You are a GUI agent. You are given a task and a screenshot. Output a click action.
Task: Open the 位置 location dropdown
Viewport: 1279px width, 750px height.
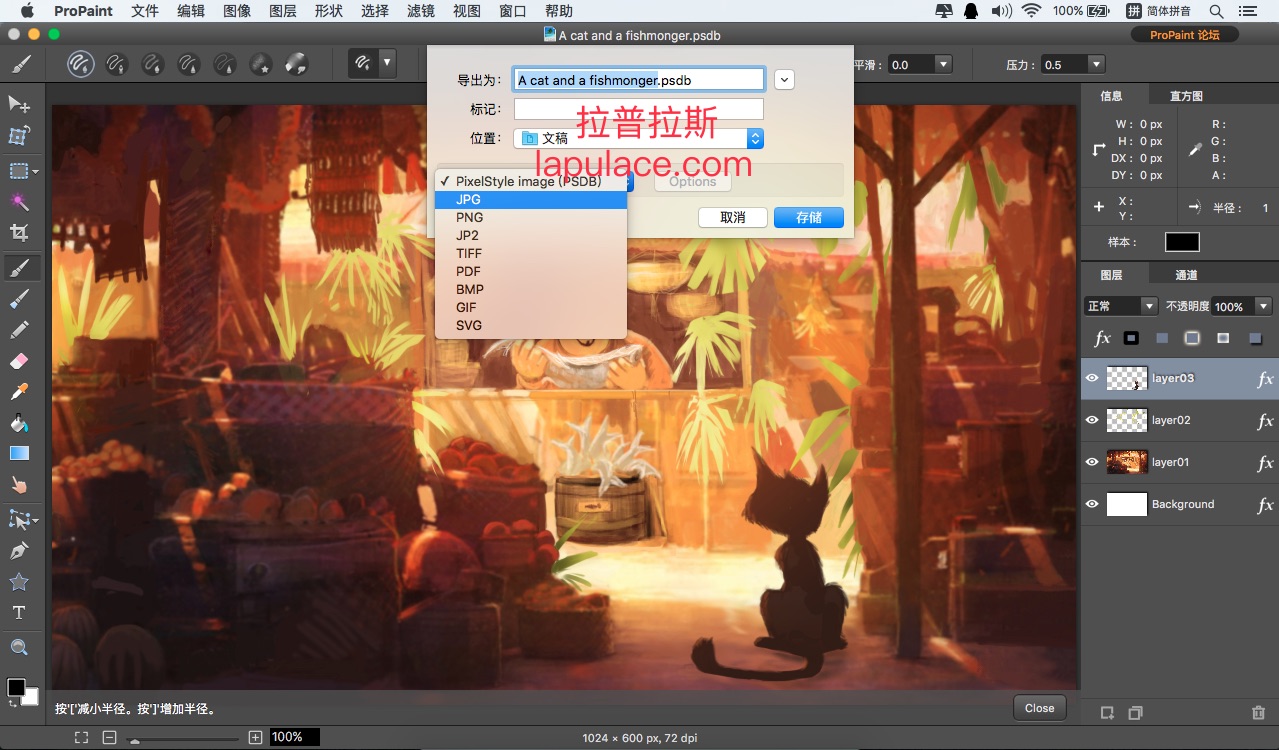click(639, 138)
